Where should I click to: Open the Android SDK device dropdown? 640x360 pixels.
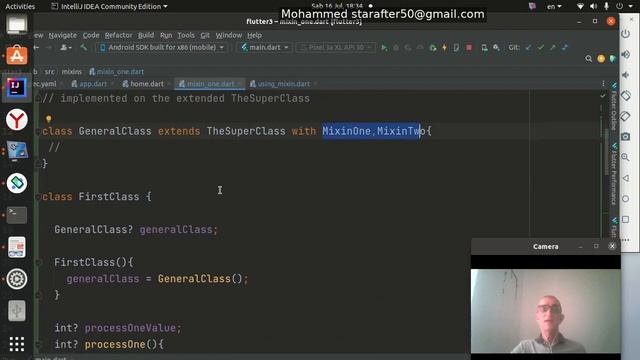(162, 47)
